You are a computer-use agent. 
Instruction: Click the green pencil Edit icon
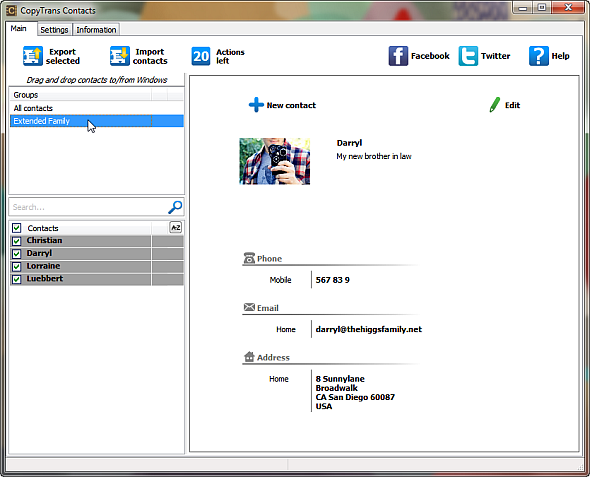tap(494, 105)
